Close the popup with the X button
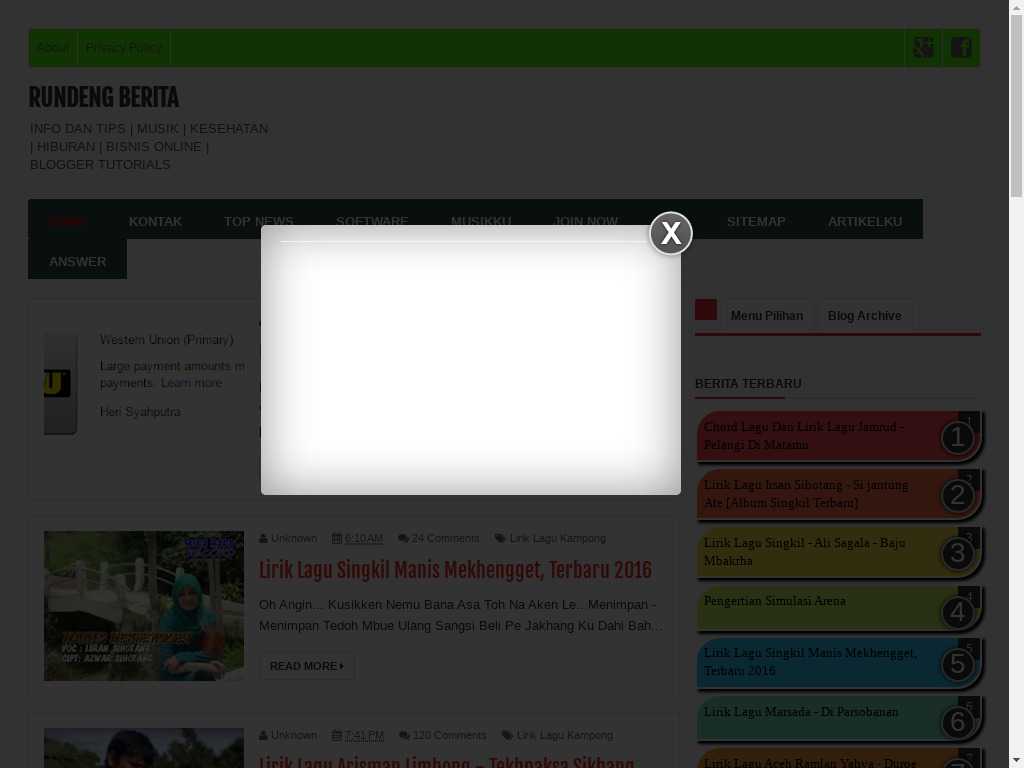Screen dimensions: 1024x768 pyautogui.click(x=671, y=234)
